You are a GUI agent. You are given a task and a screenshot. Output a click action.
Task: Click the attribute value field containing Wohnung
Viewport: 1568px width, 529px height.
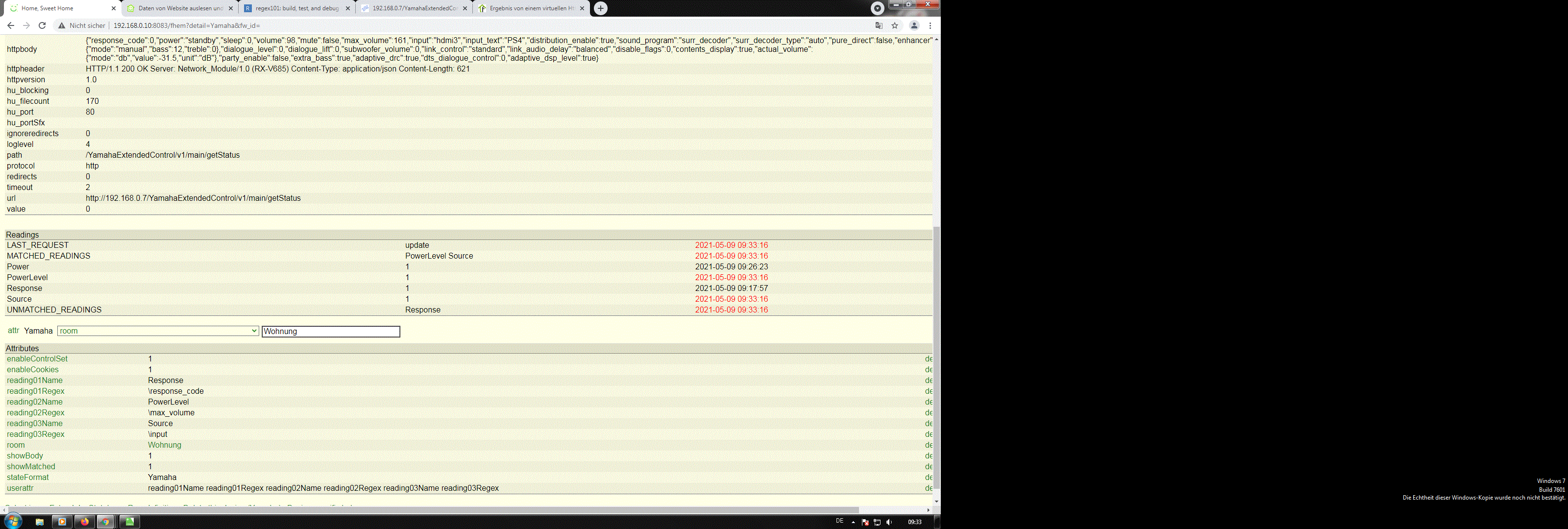(331, 331)
